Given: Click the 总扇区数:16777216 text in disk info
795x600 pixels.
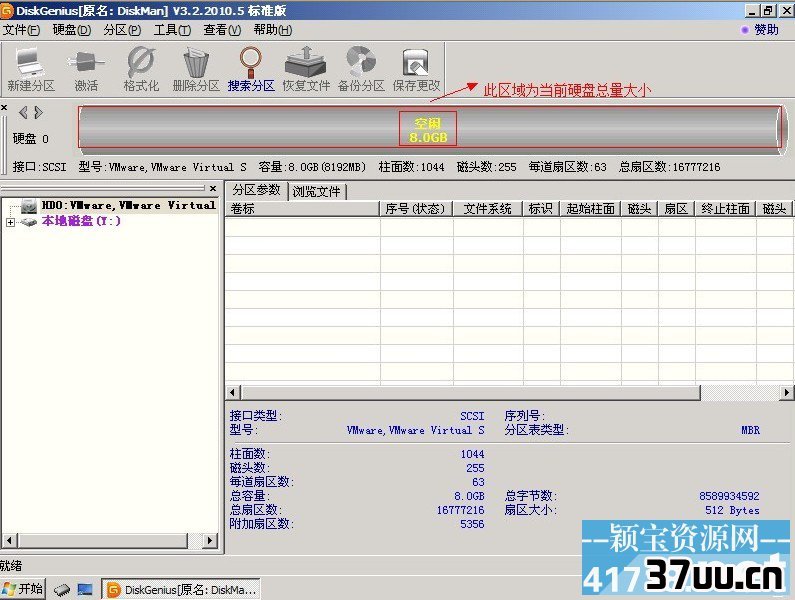Looking at the screenshot, I should point(669,167).
